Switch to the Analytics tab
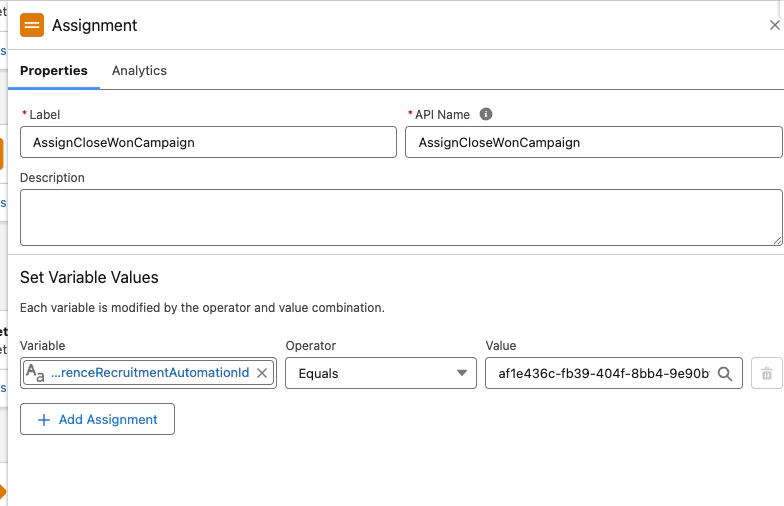784x506 pixels. pyautogui.click(x=139, y=70)
